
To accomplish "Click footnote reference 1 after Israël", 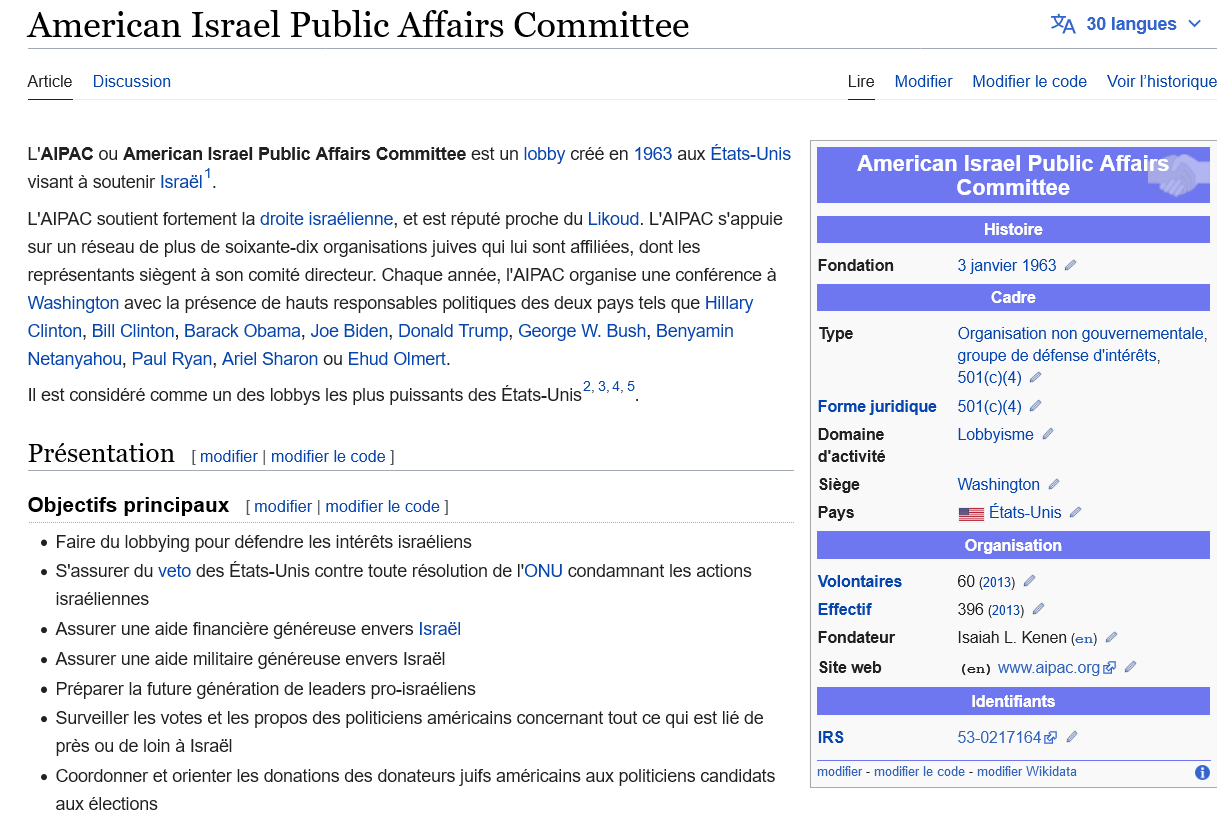I will coord(208,176).
